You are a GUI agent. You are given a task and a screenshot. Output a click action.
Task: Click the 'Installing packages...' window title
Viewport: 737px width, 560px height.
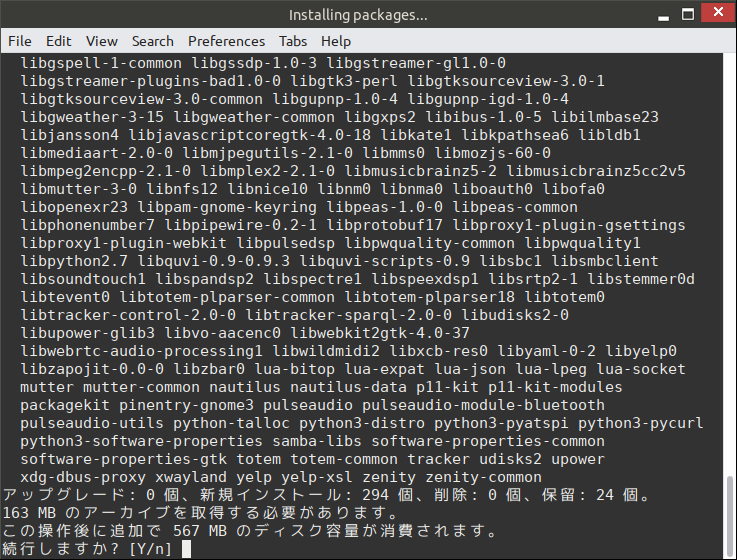click(x=358, y=15)
